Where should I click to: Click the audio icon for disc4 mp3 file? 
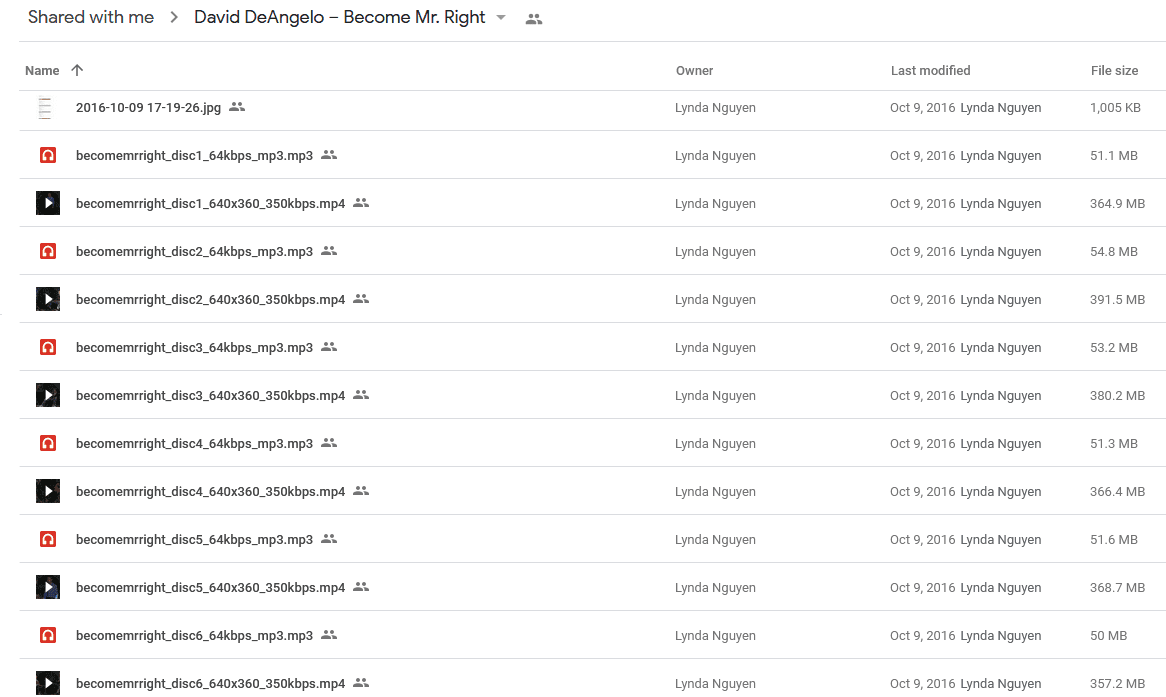48,443
